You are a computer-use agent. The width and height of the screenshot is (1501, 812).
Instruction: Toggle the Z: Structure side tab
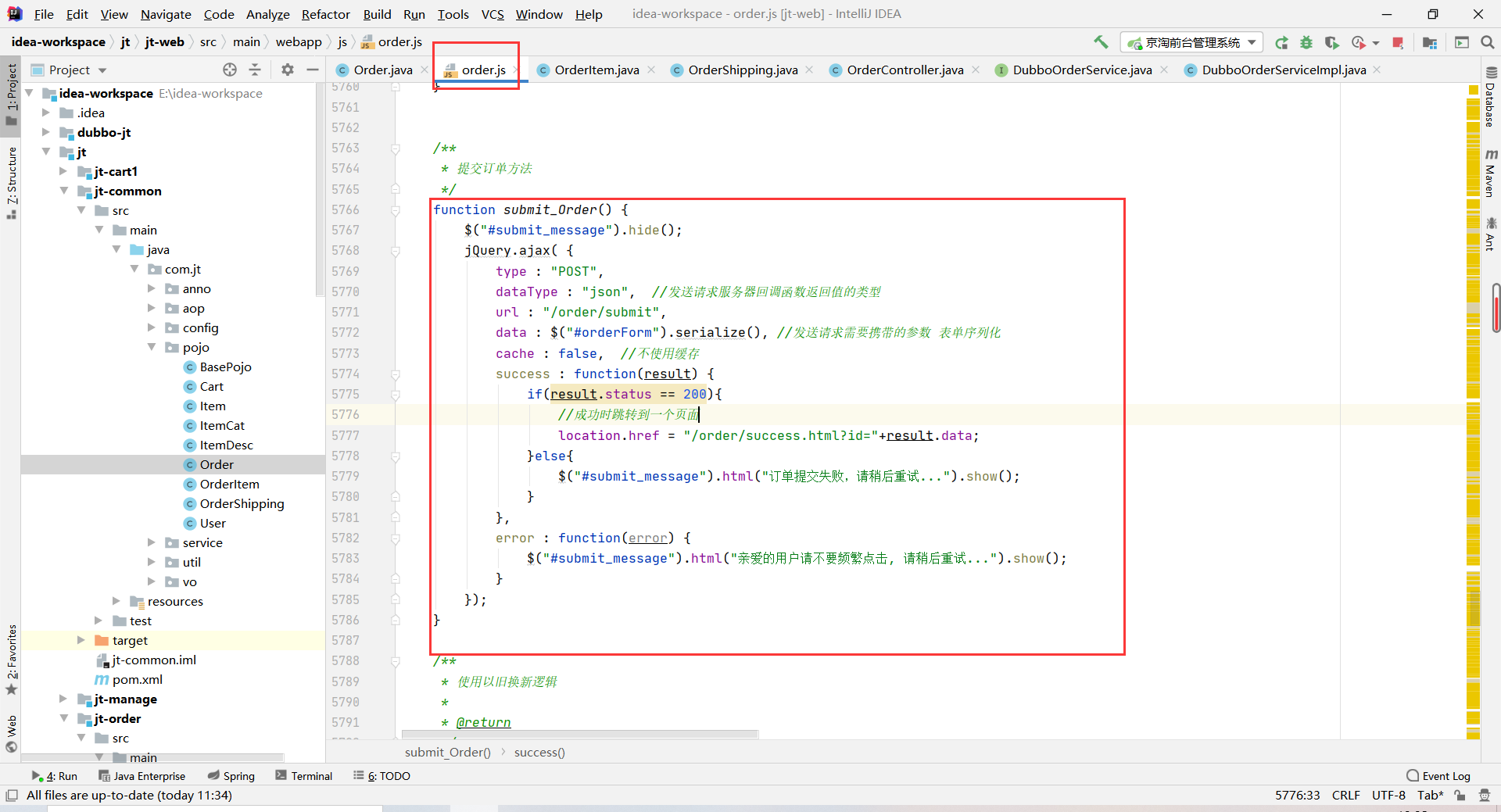tap(11, 183)
